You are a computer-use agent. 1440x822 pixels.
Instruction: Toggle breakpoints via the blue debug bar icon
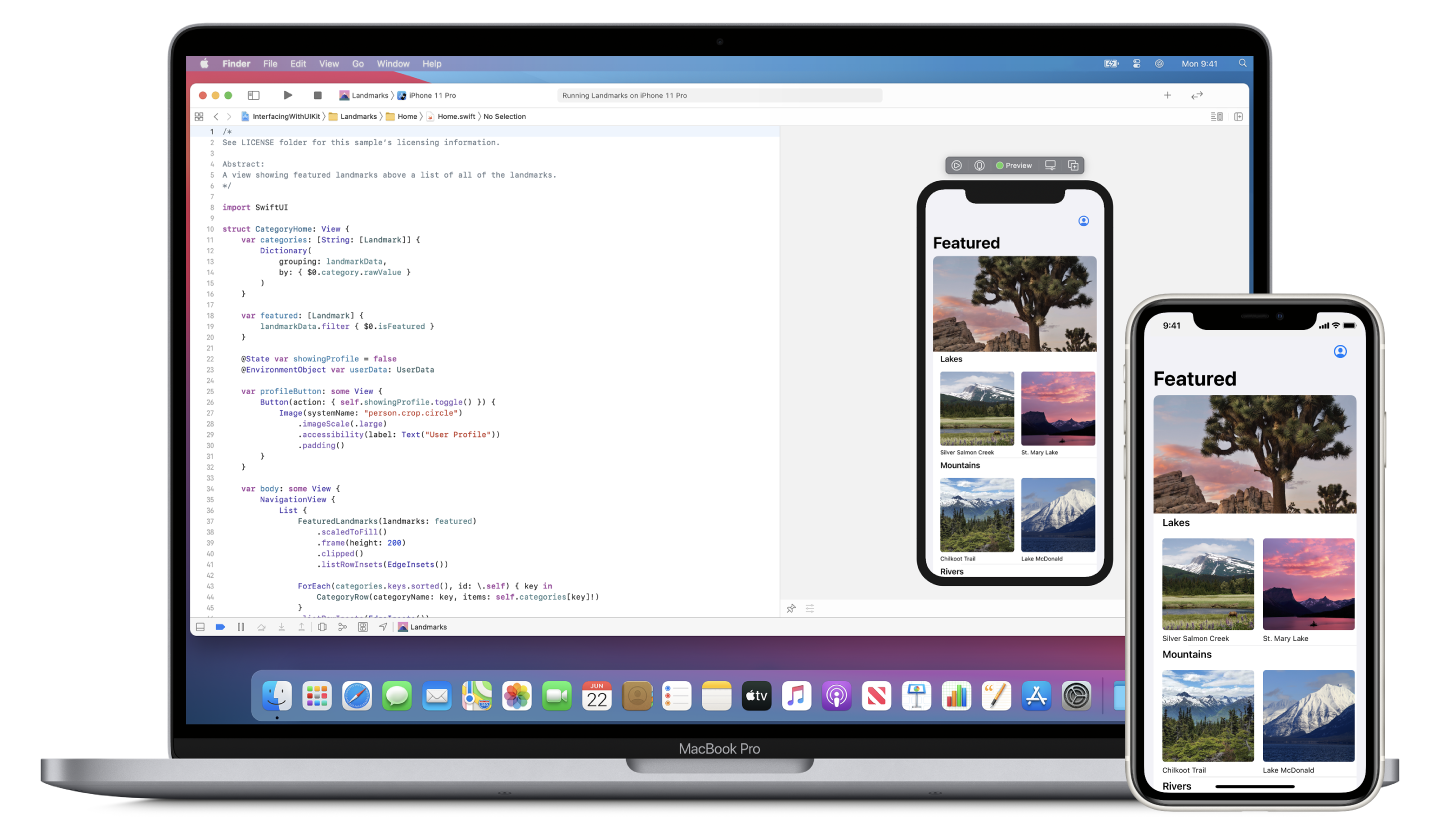click(x=221, y=627)
